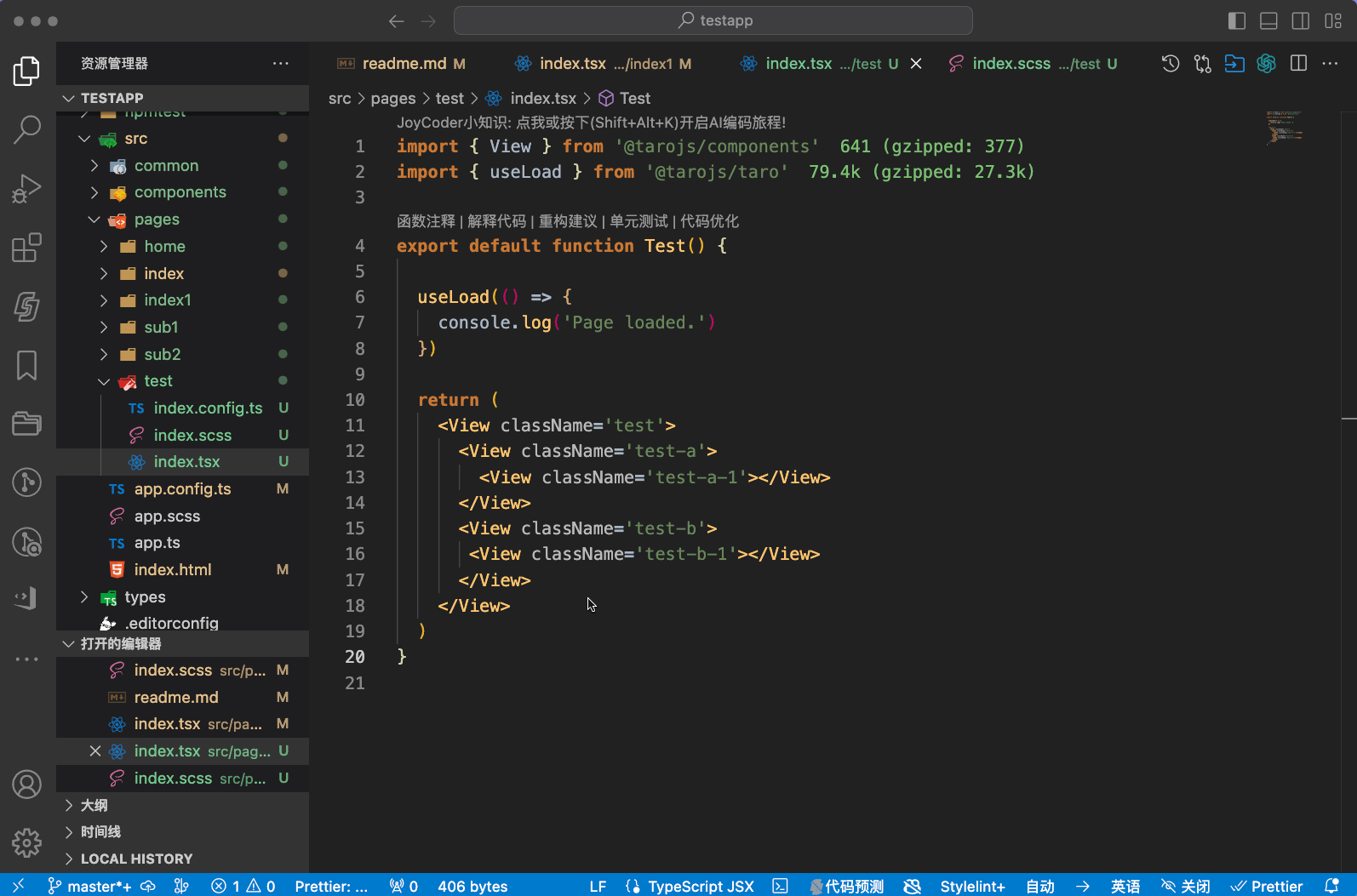Click the editor minimap preview
Image resolution: width=1357 pixels, height=896 pixels.
(1285, 128)
